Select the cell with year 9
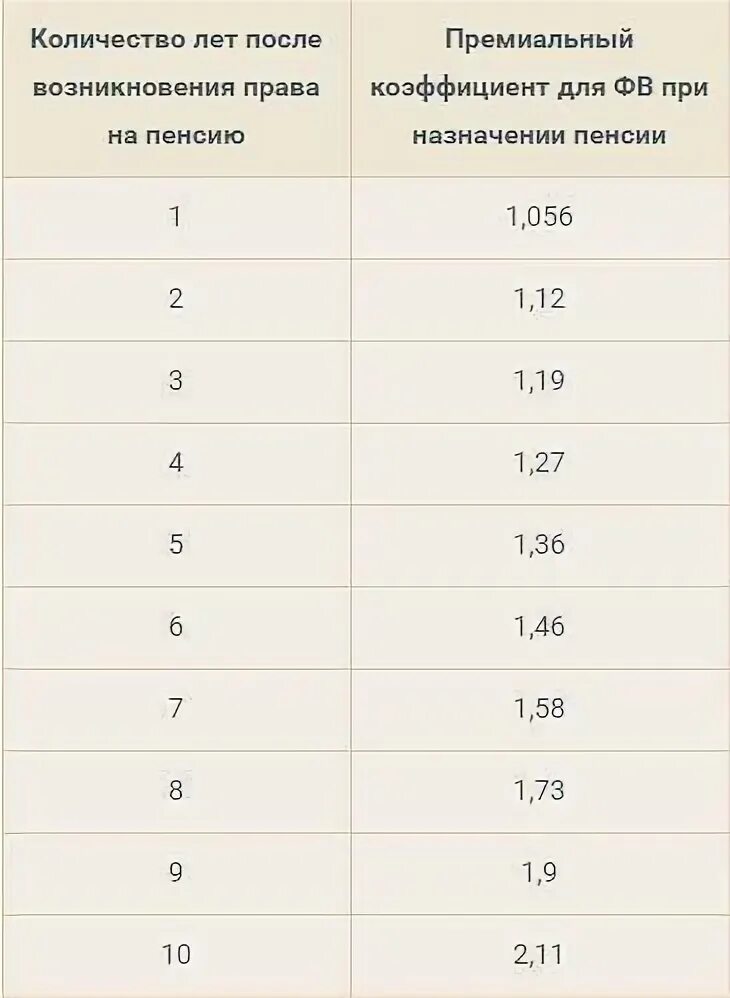 pyautogui.click(x=176, y=872)
